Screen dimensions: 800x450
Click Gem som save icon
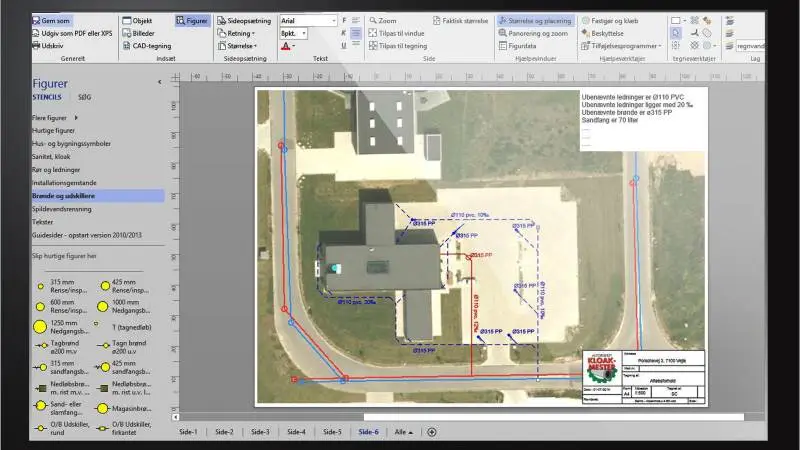(36, 20)
